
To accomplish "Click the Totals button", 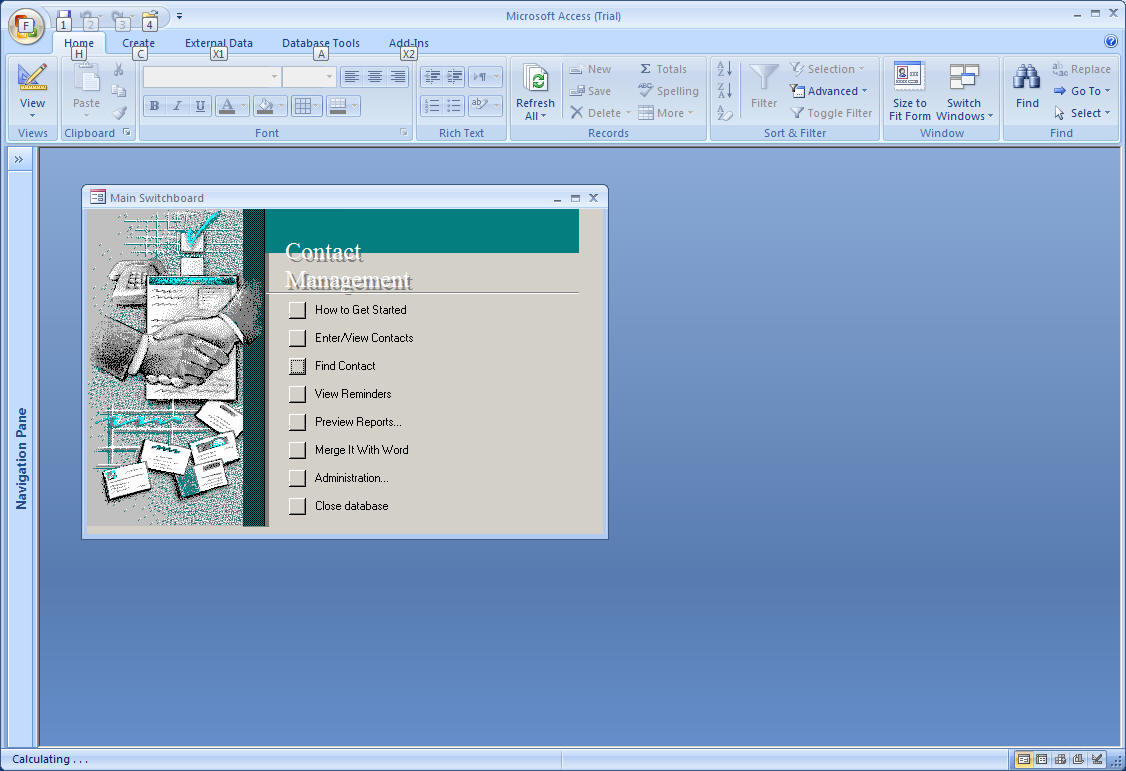I will tap(663, 69).
